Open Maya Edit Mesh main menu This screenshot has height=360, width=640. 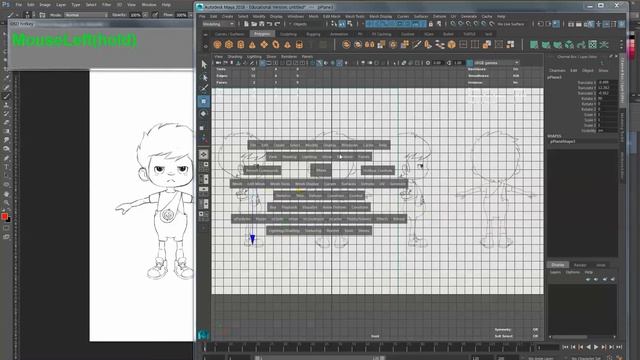click(331, 16)
